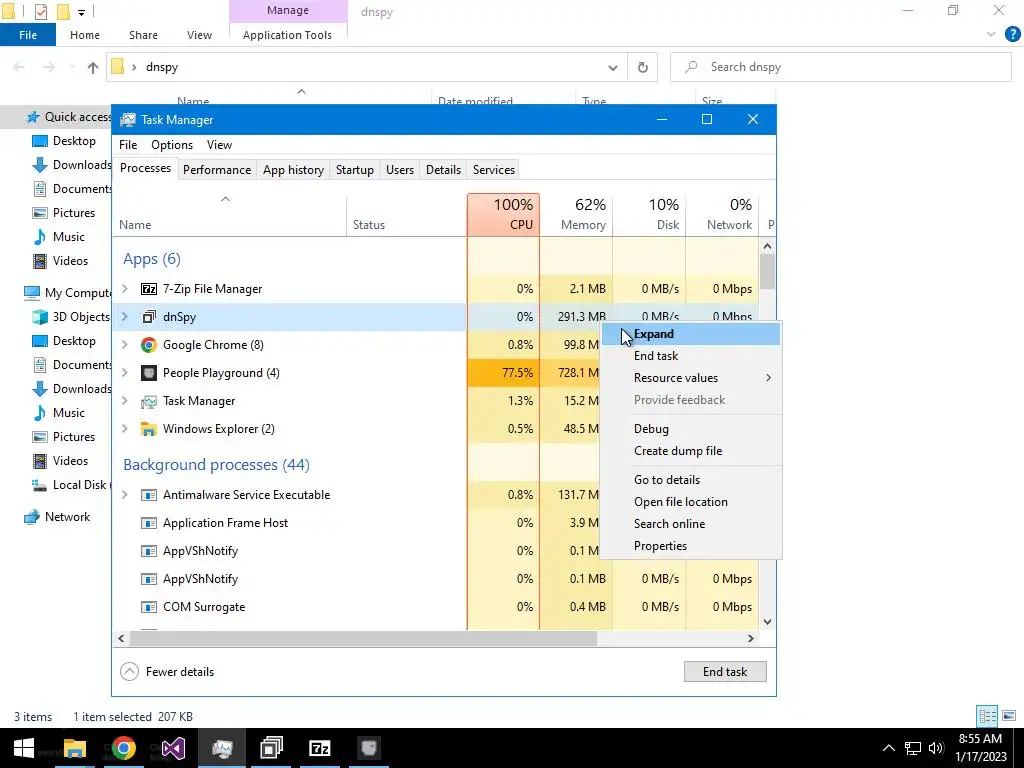Open Google Chrome from the taskbar
This screenshot has height=768, width=1024.
click(123, 748)
